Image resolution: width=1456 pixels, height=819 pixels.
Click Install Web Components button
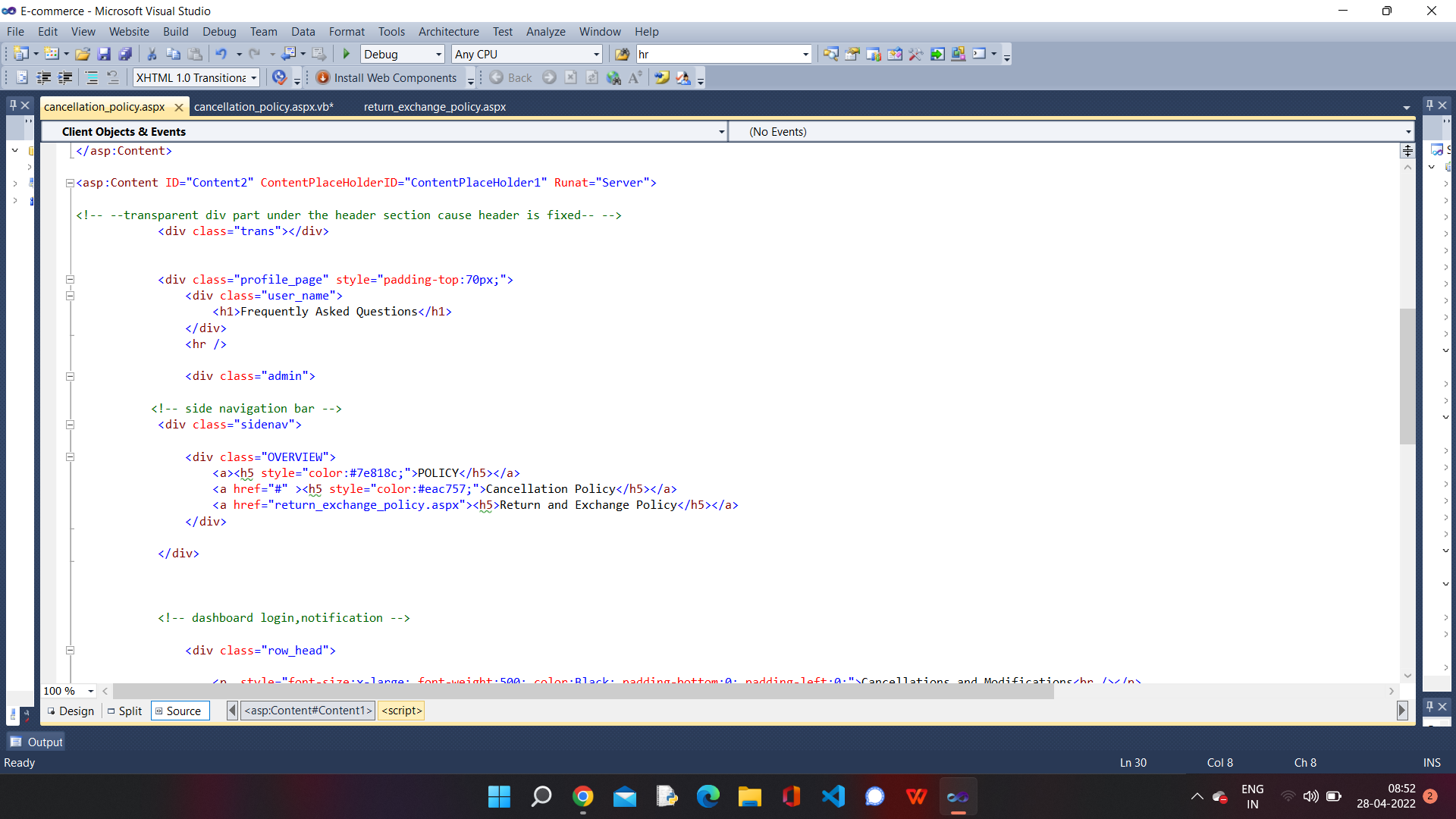(387, 77)
